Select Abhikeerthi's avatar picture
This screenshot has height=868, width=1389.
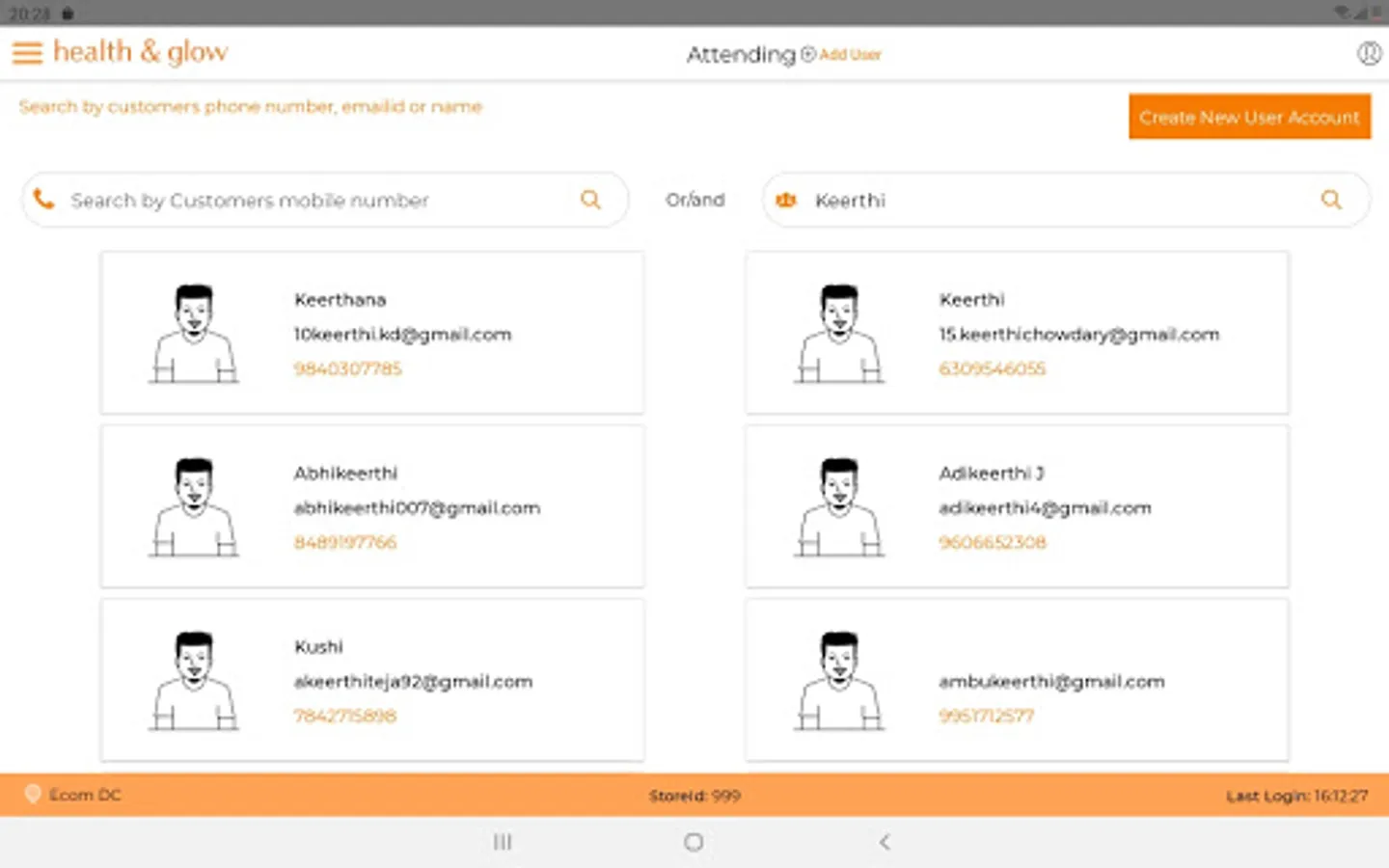pos(194,507)
